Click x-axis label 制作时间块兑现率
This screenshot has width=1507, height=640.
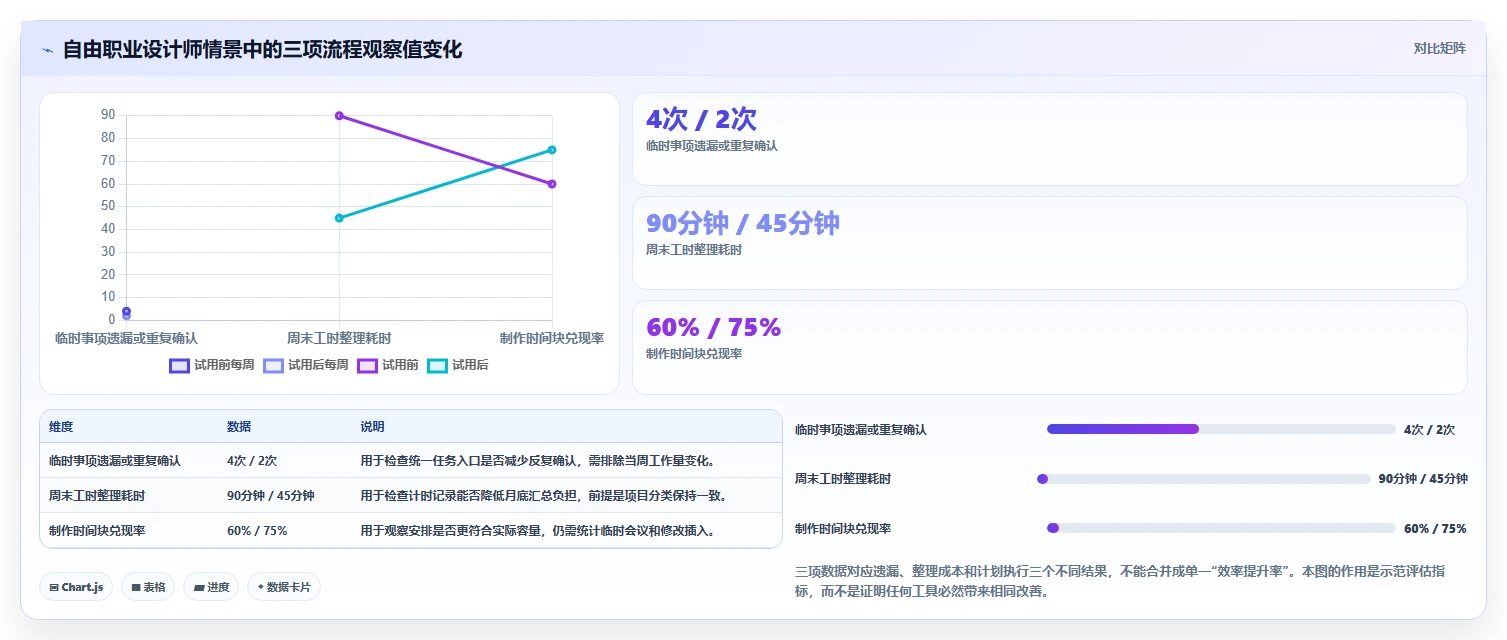coord(552,339)
